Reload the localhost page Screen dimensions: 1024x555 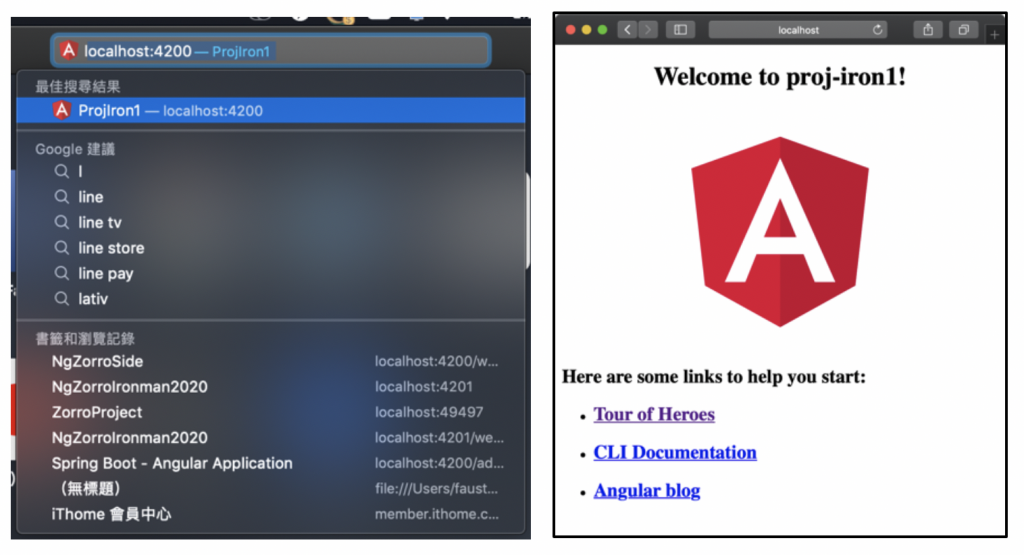tap(877, 29)
